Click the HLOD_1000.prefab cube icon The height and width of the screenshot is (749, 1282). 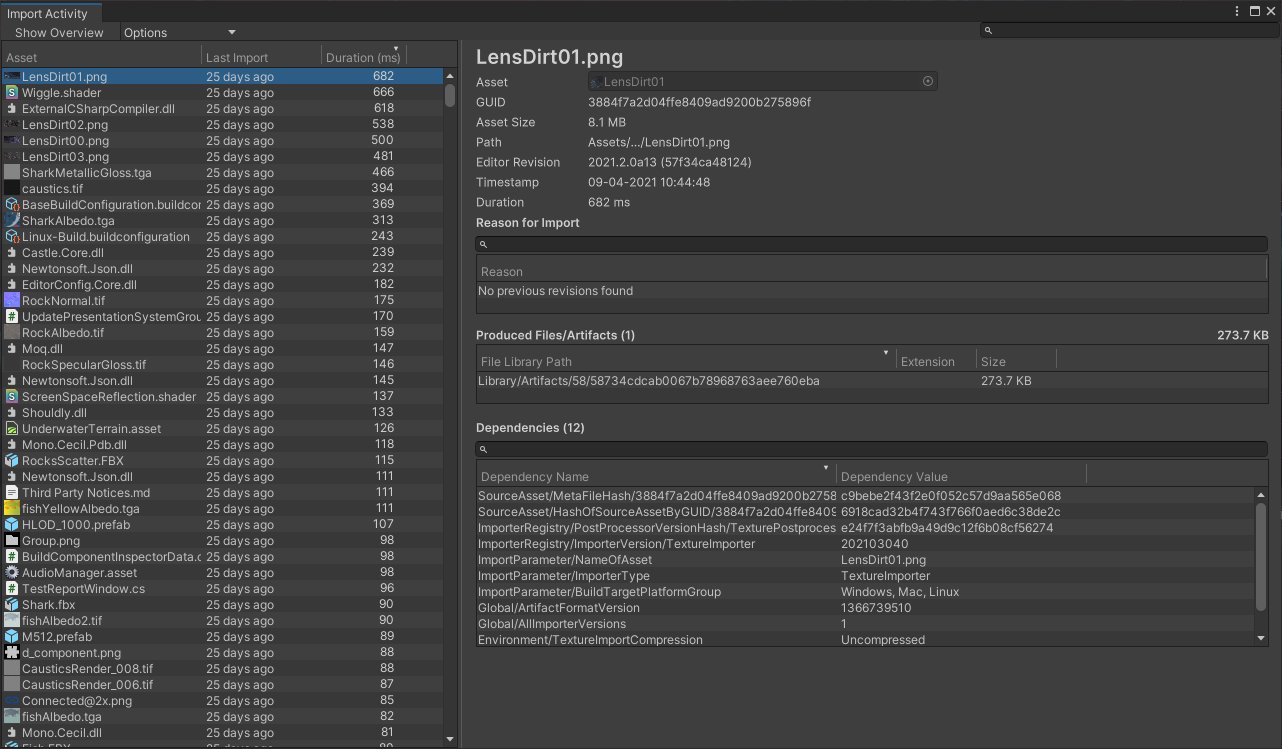12,525
